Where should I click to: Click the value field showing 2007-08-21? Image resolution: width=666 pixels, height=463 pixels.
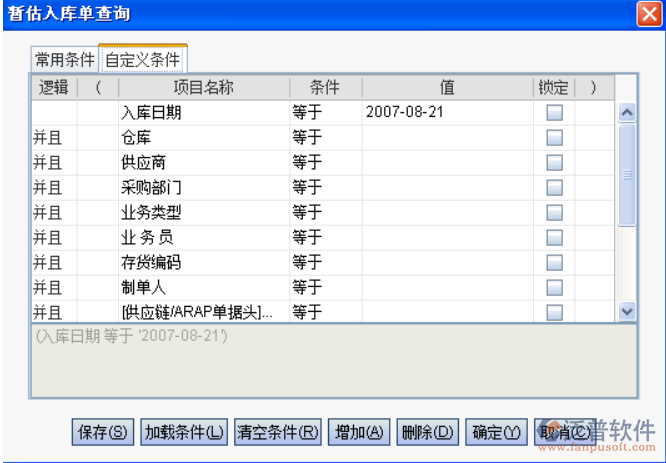coord(446,112)
